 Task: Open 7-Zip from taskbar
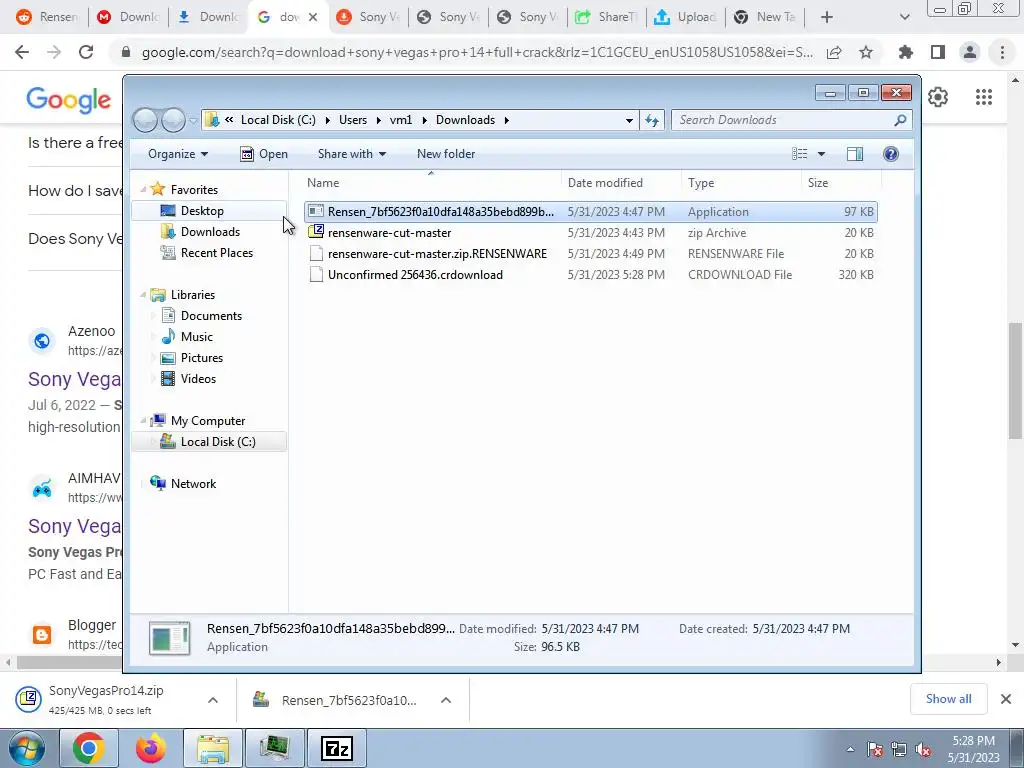338,748
